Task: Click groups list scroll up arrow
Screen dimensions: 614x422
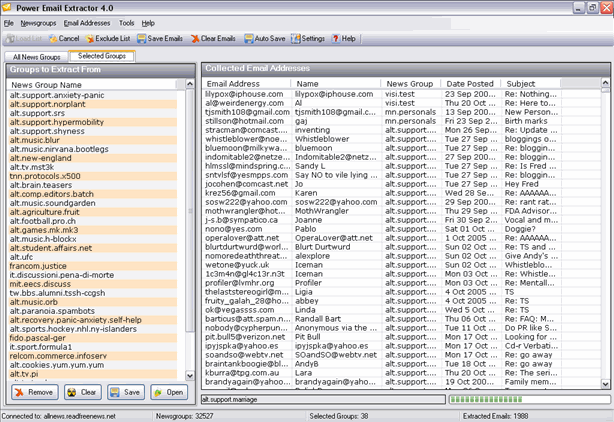Action: 190,84
